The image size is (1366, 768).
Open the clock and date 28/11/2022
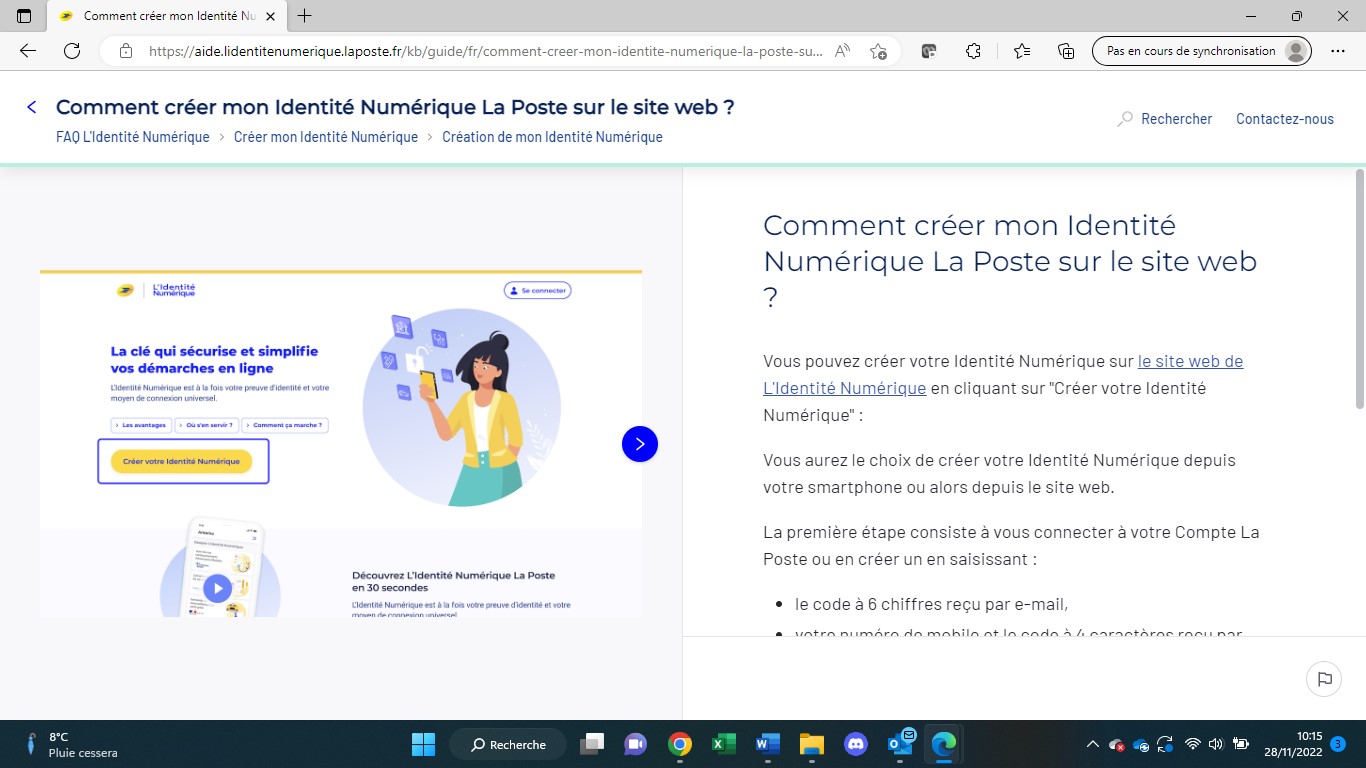pos(1295,744)
